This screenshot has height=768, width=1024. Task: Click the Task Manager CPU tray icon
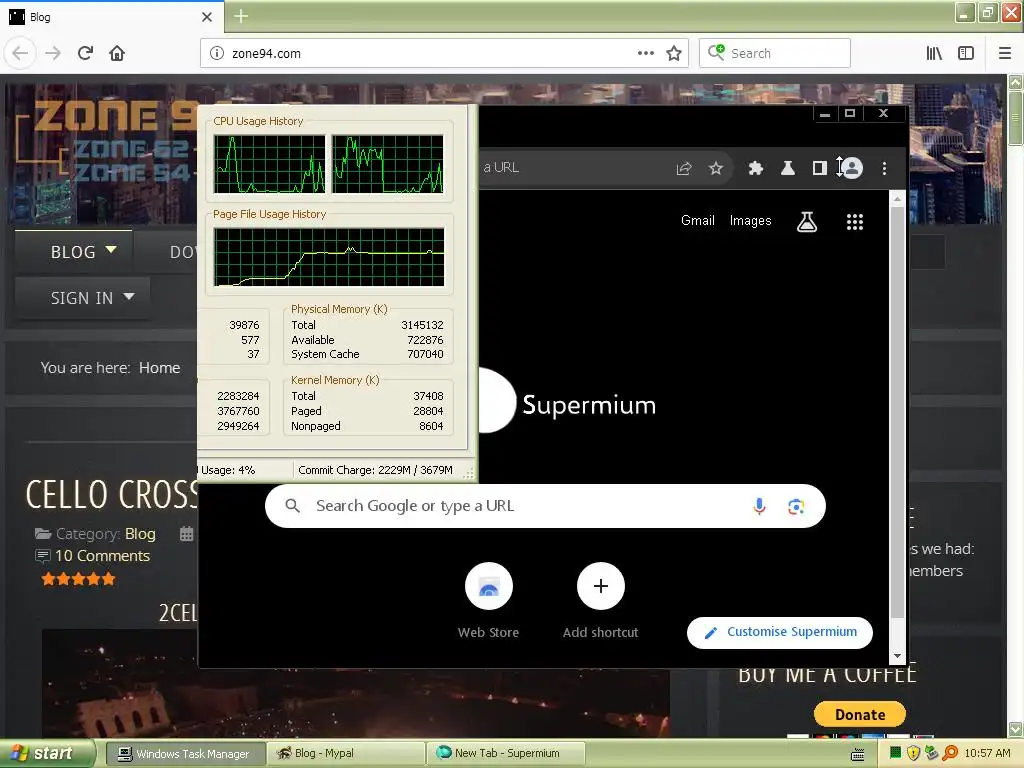coord(896,754)
